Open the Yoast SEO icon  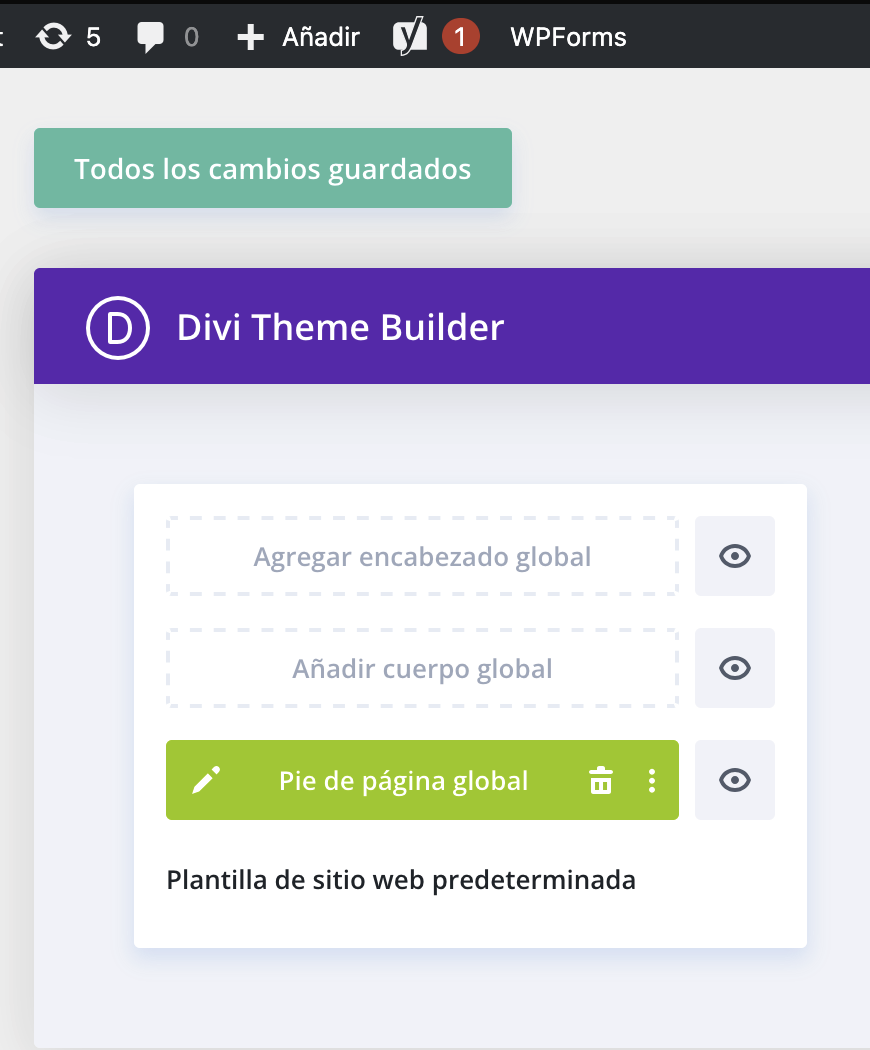[410, 36]
